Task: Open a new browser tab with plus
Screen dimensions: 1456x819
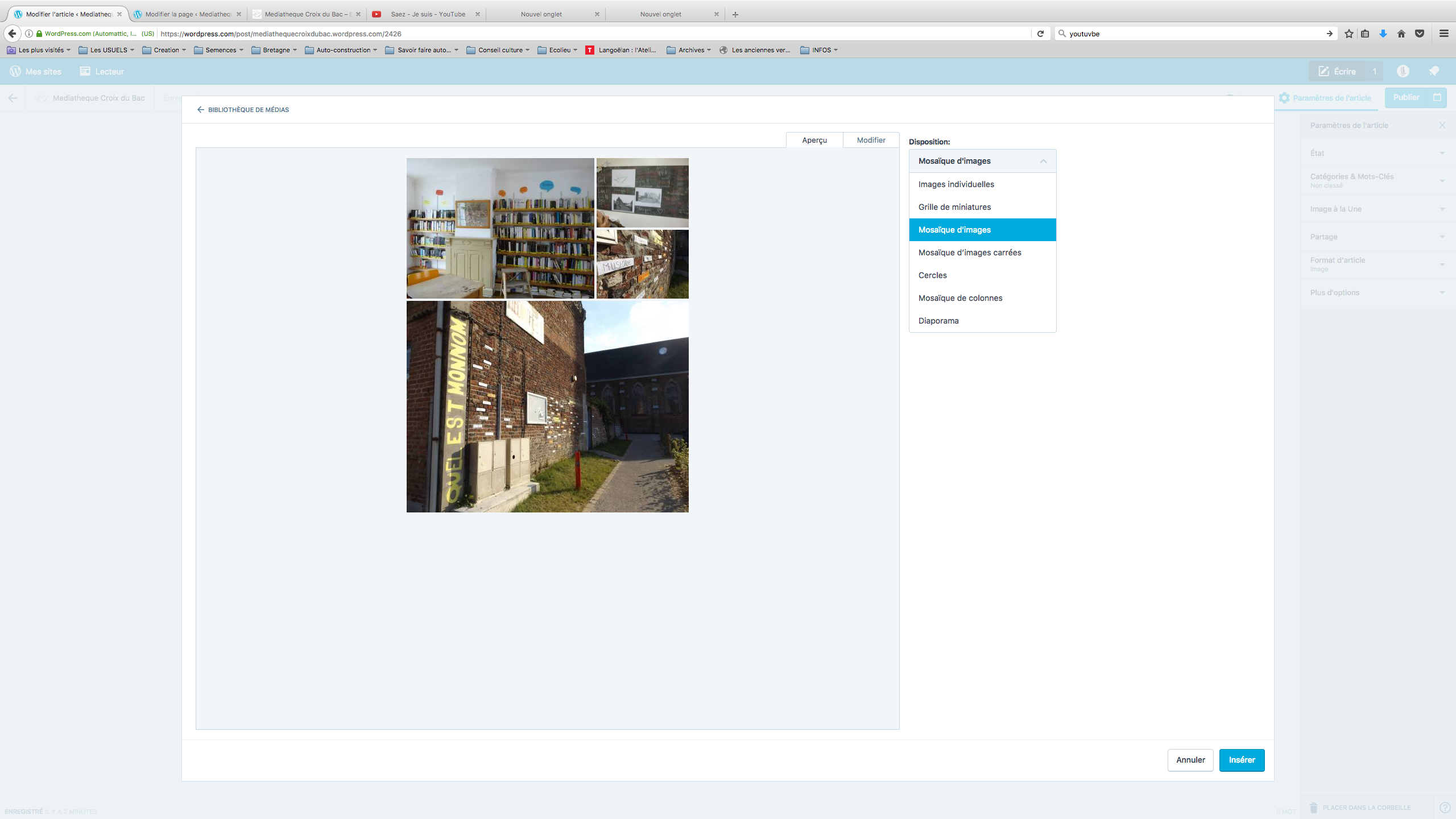Action: pyautogui.click(x=735, y=14)
